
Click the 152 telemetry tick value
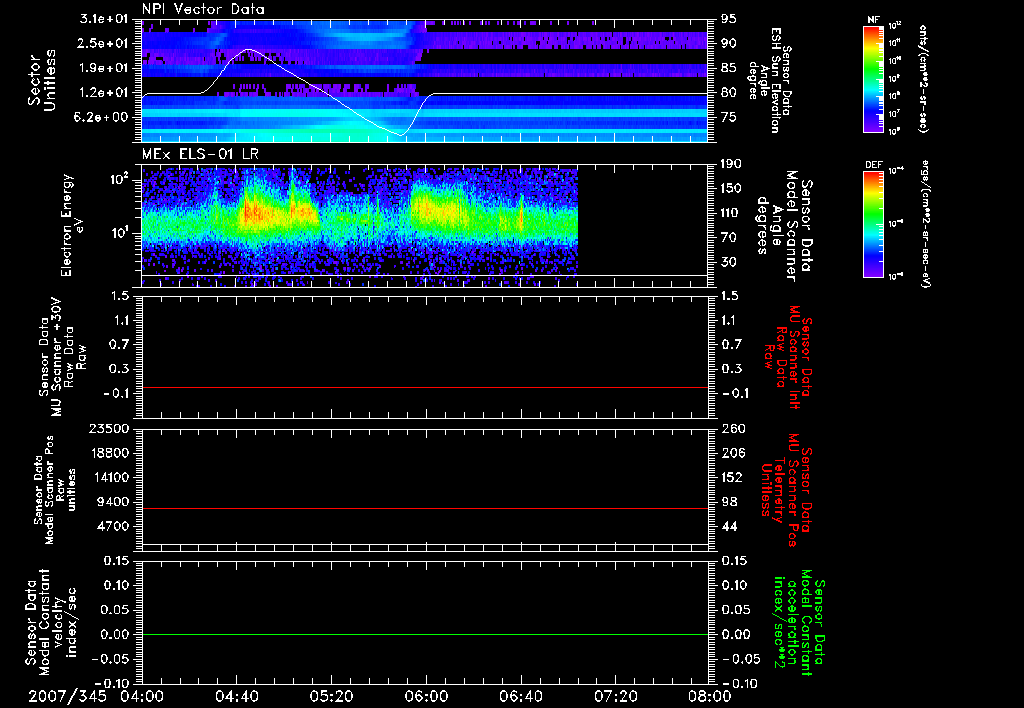pos(733,477)
